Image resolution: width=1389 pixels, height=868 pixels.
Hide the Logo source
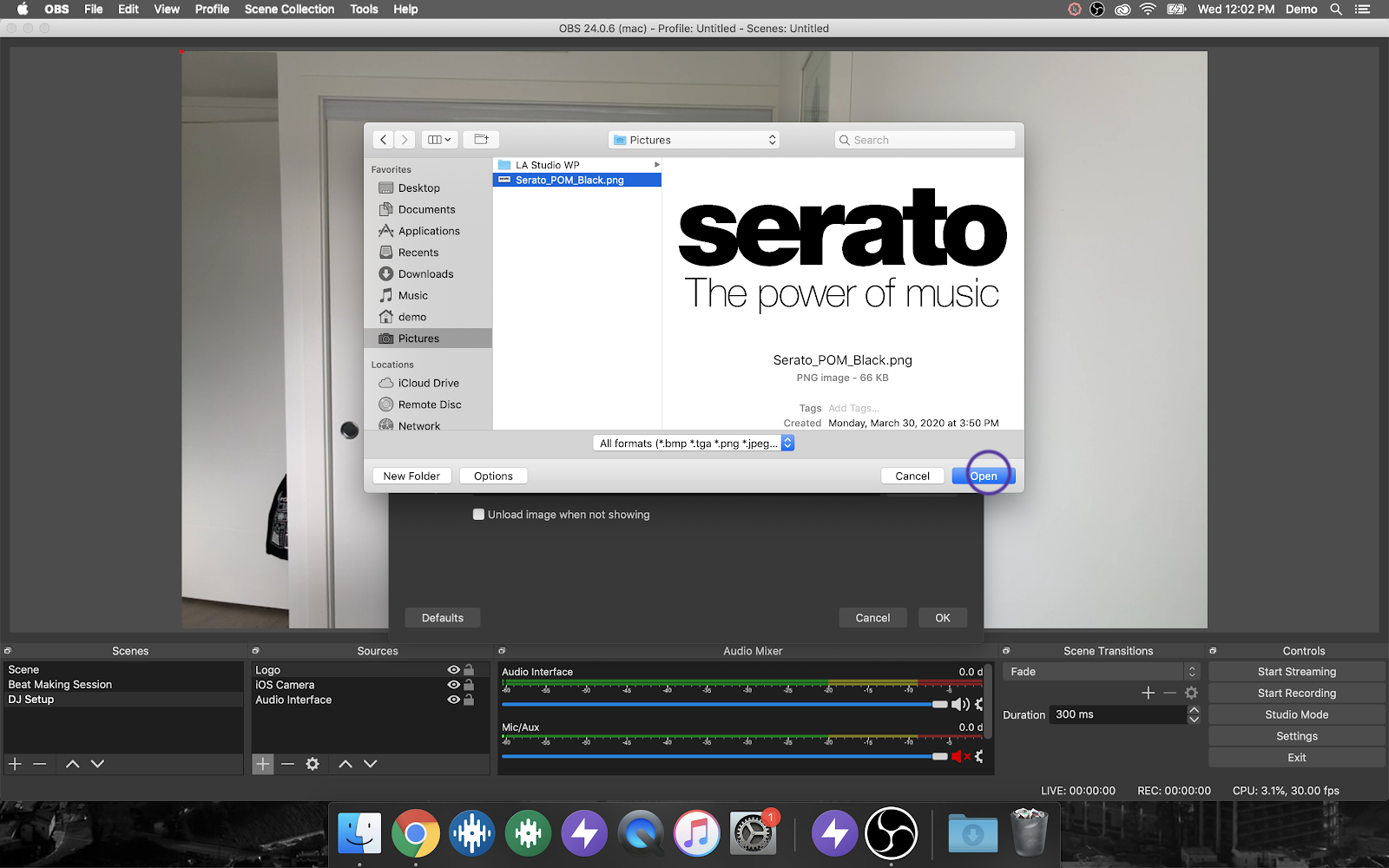pos(453,670)
